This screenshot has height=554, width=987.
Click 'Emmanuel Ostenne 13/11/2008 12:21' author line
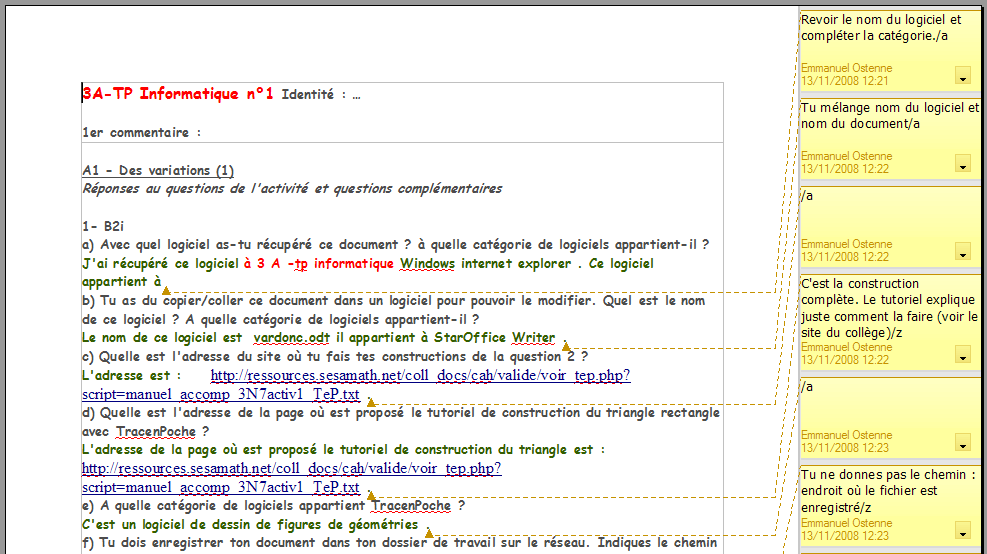[x=847, y=74]
